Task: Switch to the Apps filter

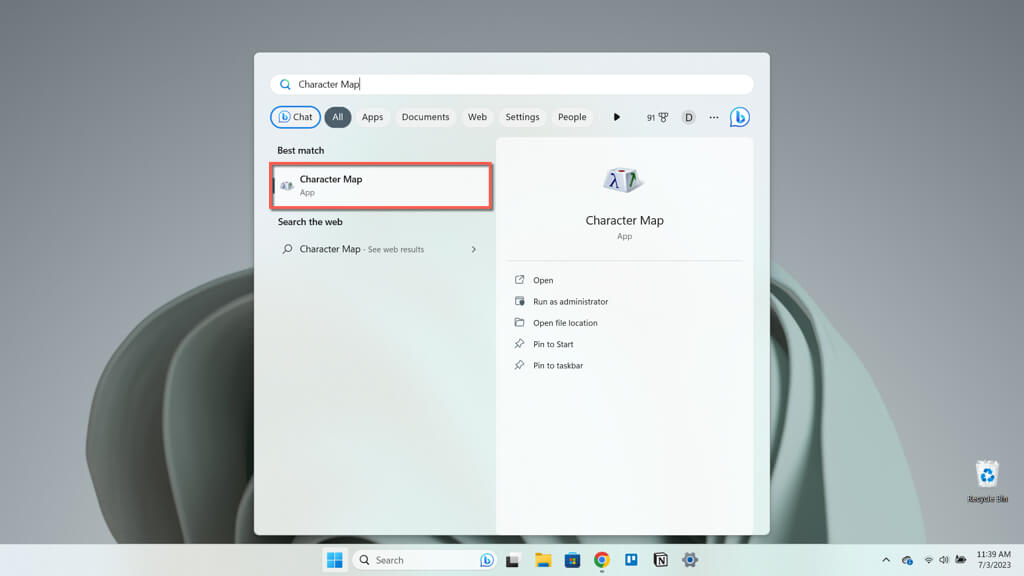Action: pos(372,117)
